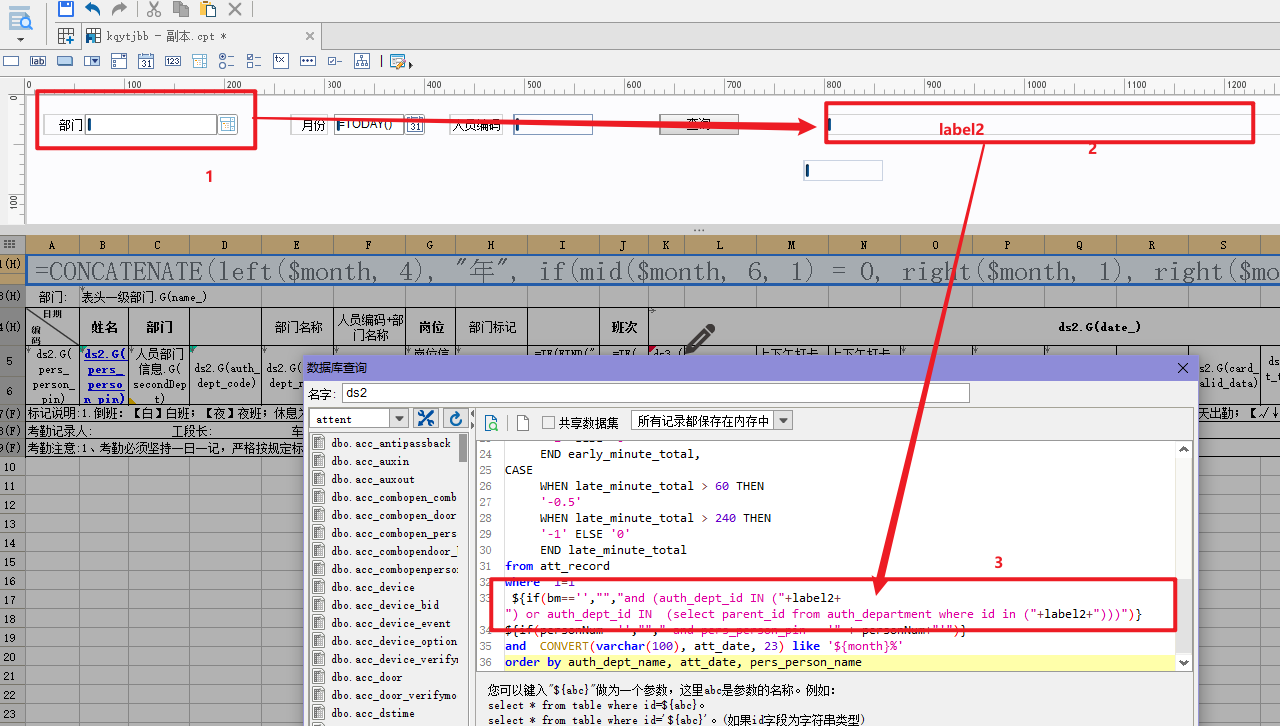Screen dimensions: 1280x726
Task: Select the radio group widget icon
Action: click(227, 61)
